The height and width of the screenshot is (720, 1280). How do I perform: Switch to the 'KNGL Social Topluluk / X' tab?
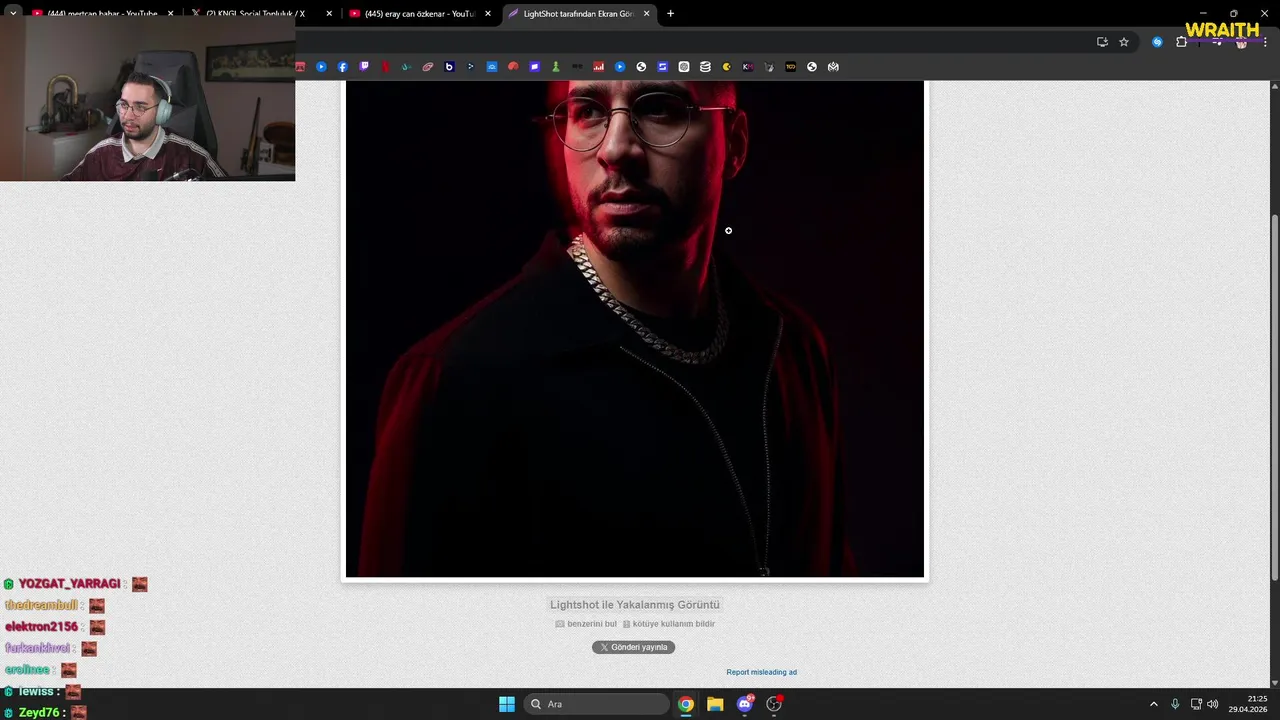[x=262, y=14]
